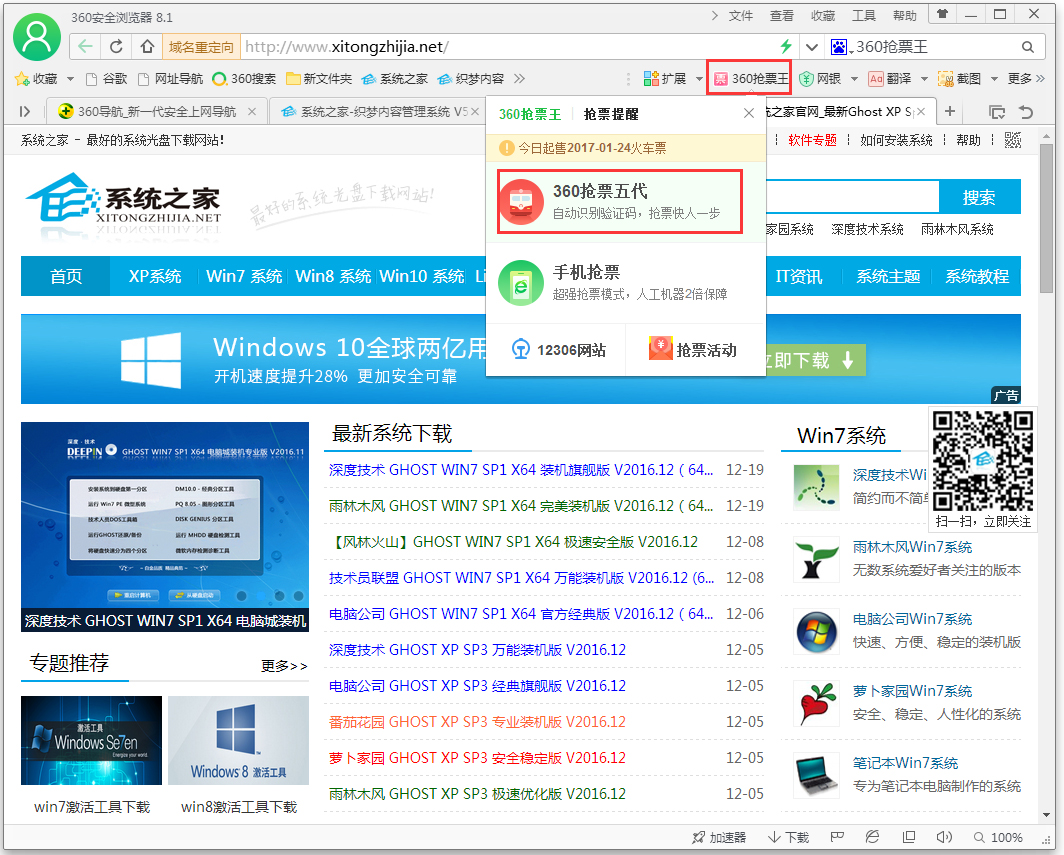This screenshot has height=855, width=1064.
Task: Expand the 收藏 dropdown arrow
Action: coord(70,79)
